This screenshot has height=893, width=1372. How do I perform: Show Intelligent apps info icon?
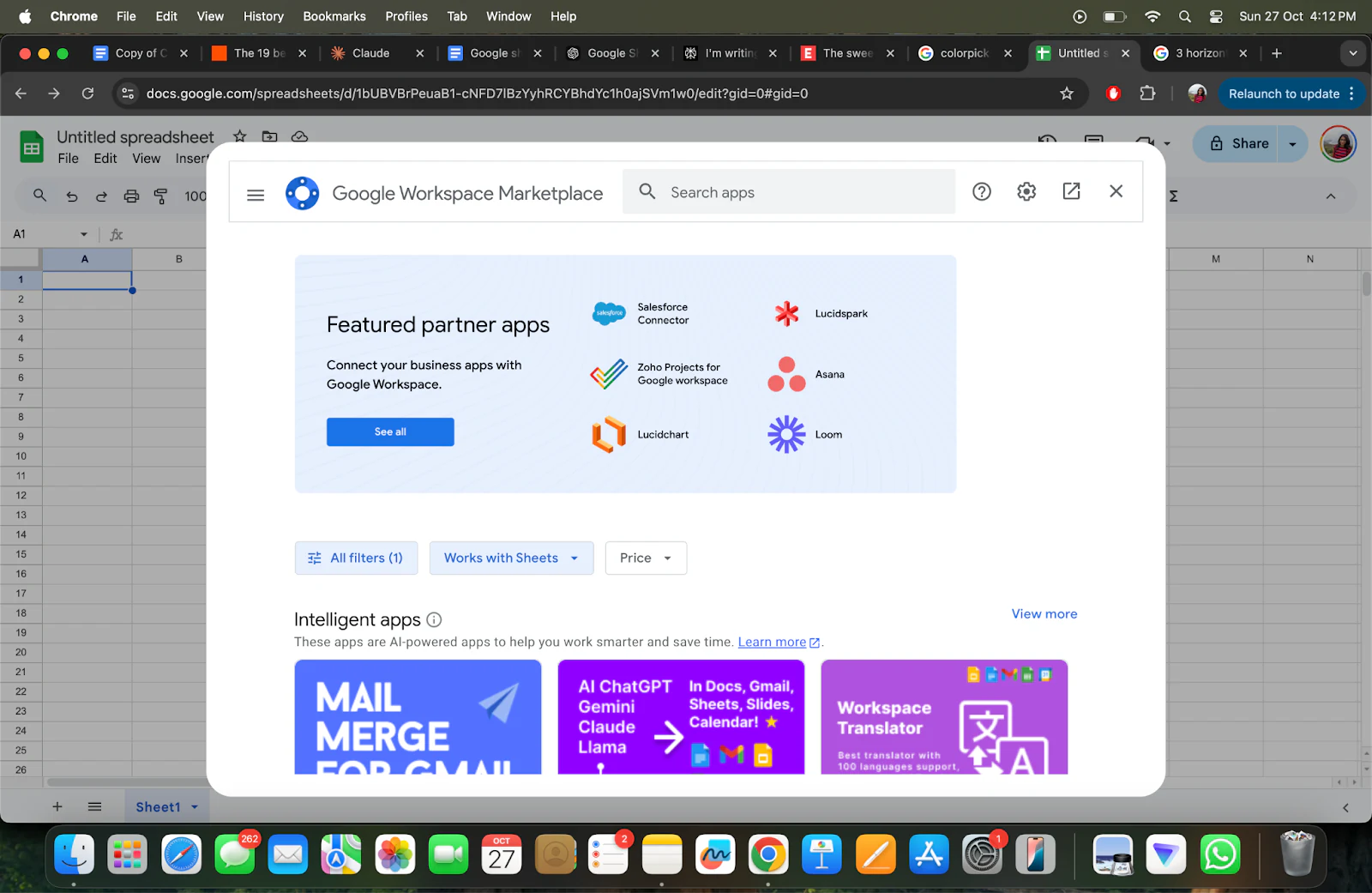[x=434, y=619]
